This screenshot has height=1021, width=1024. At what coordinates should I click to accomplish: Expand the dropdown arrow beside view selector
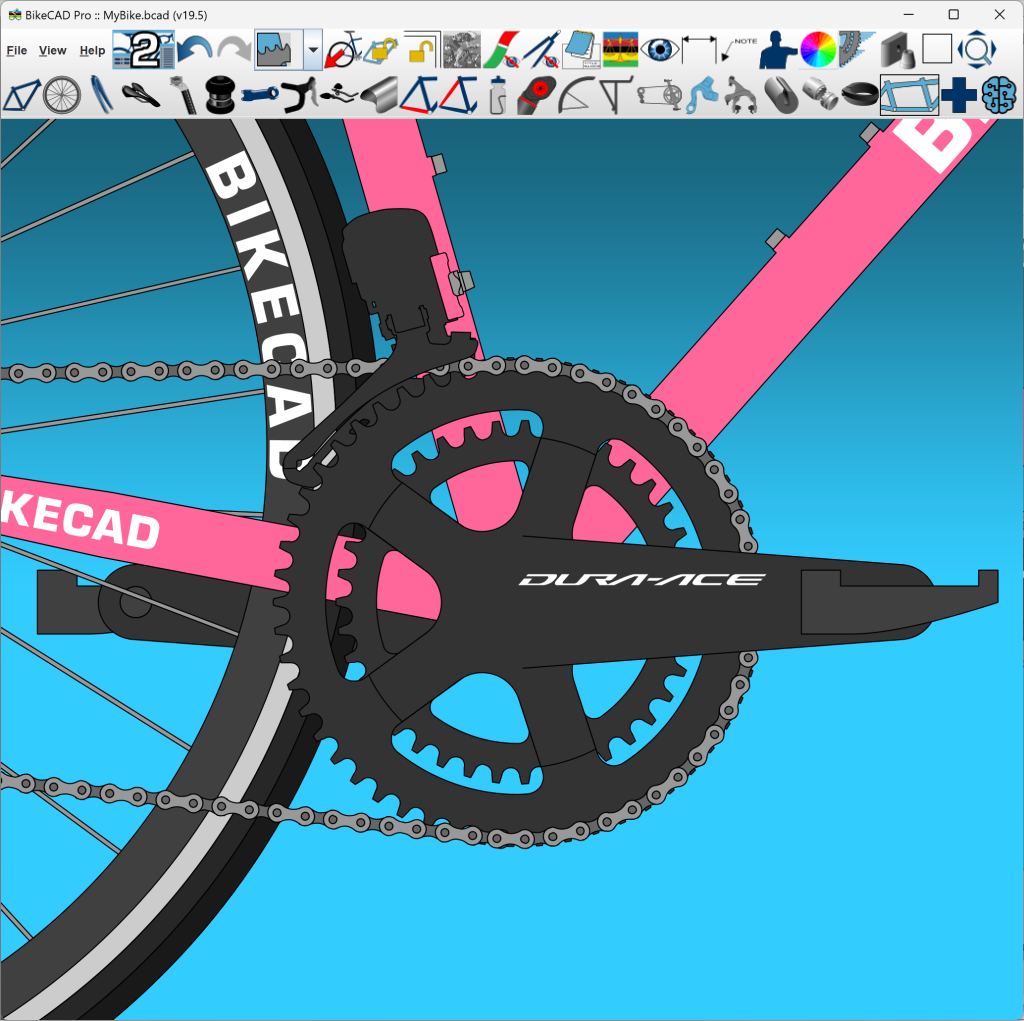tap(313, 49)
